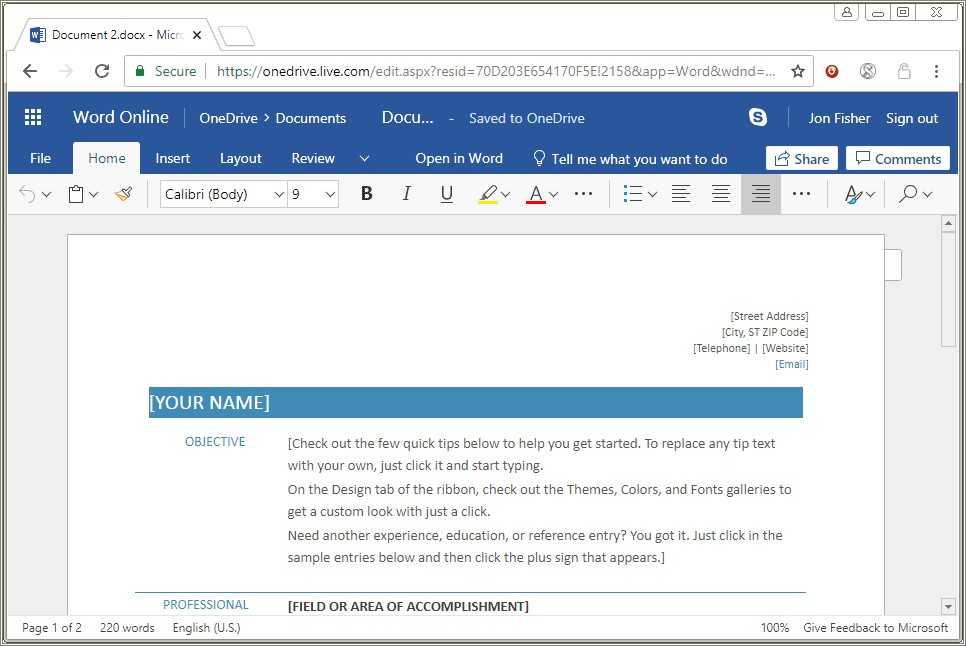Image resolution: width=966 pixels, height=646 pixels.
Task: Toggle bold formatting
Action: 366,193
